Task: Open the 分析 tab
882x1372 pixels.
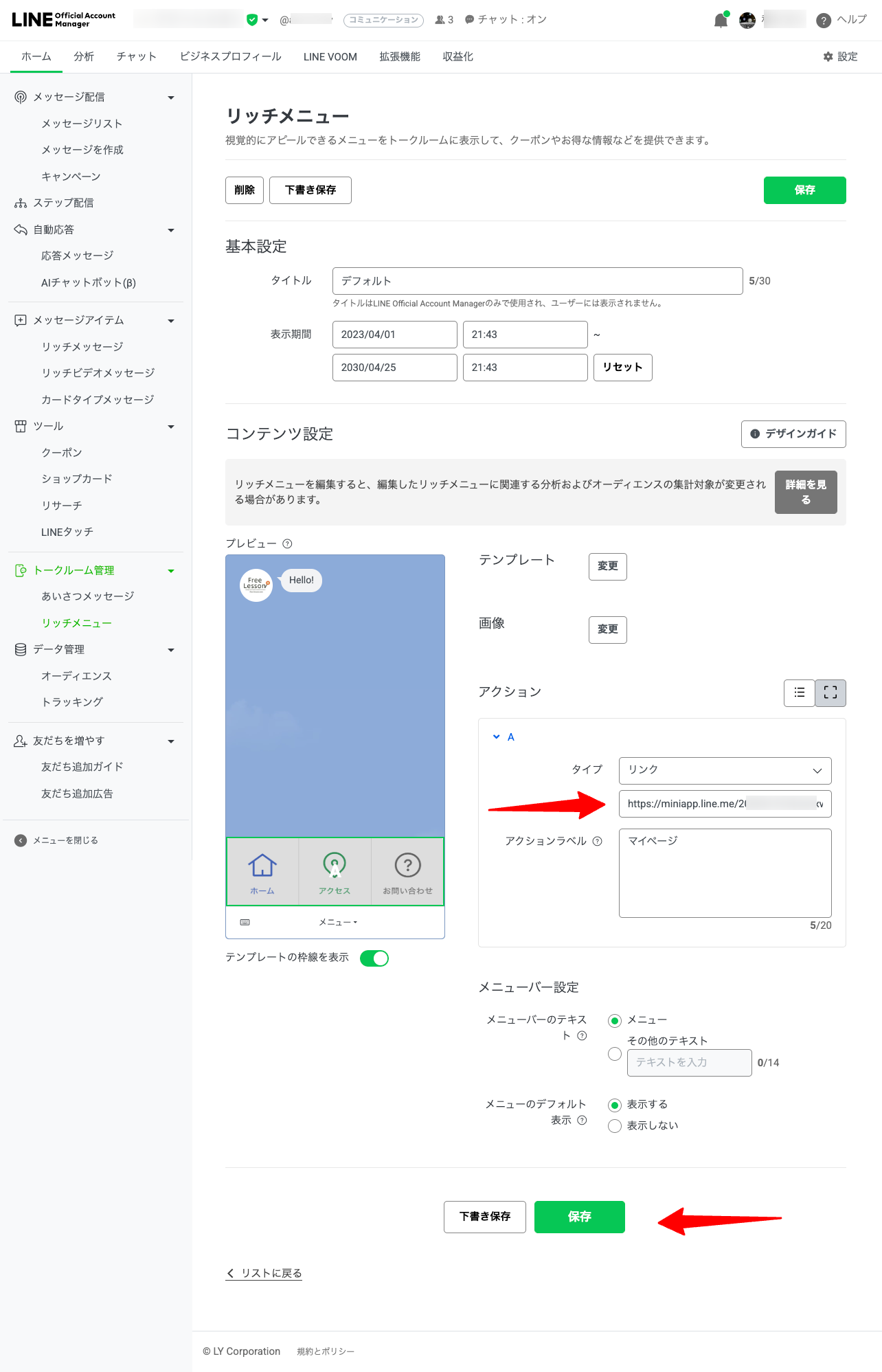Action: (84, 57)
